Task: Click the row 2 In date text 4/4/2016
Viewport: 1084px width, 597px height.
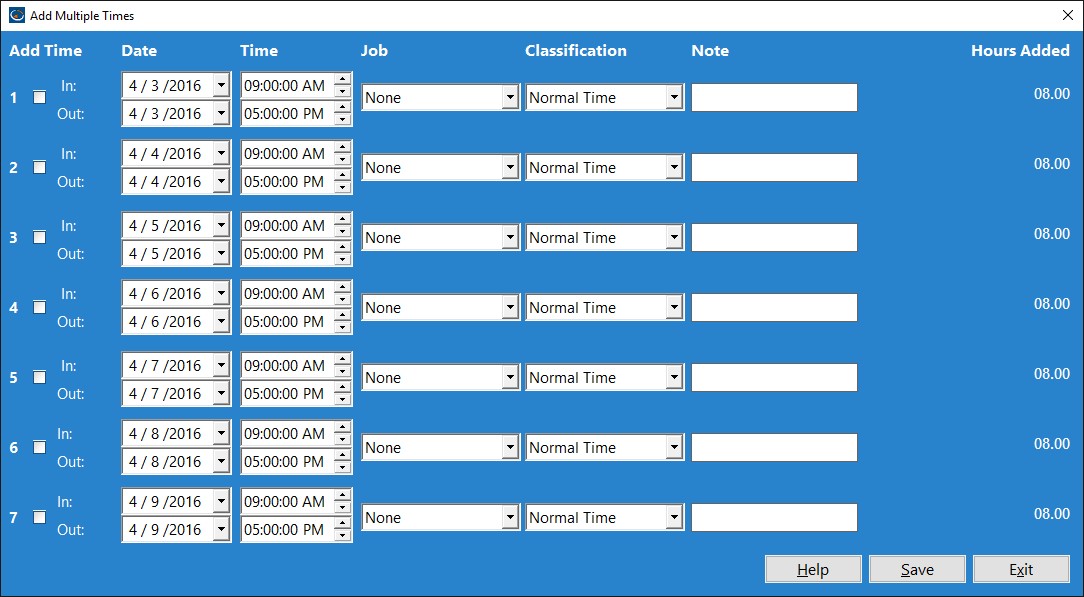Action: point(165,153)
